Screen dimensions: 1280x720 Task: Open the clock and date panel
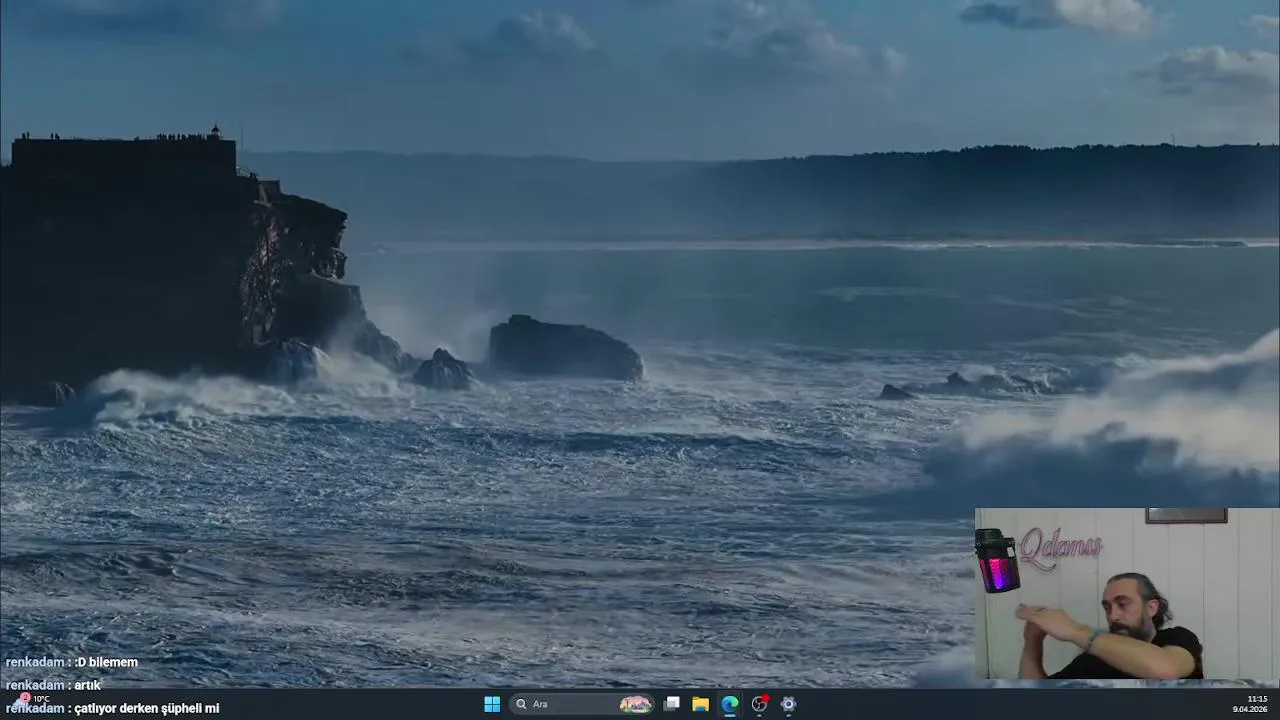click(x=1250, y=704)
